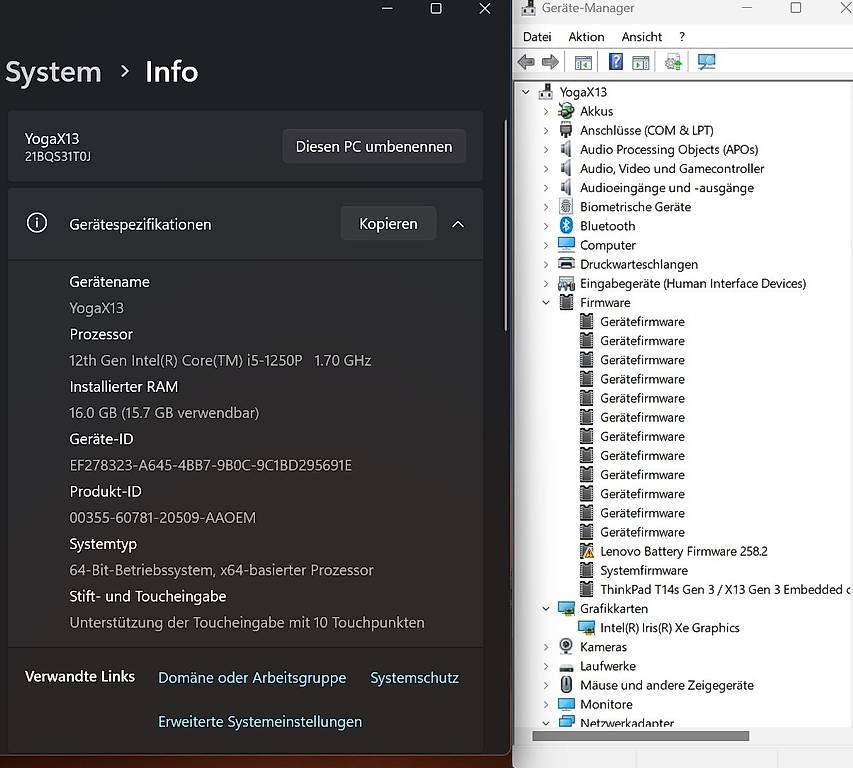
Task: Collapse the Gerätespezifikationen section chevron
Action: click(x=458, y=224)
